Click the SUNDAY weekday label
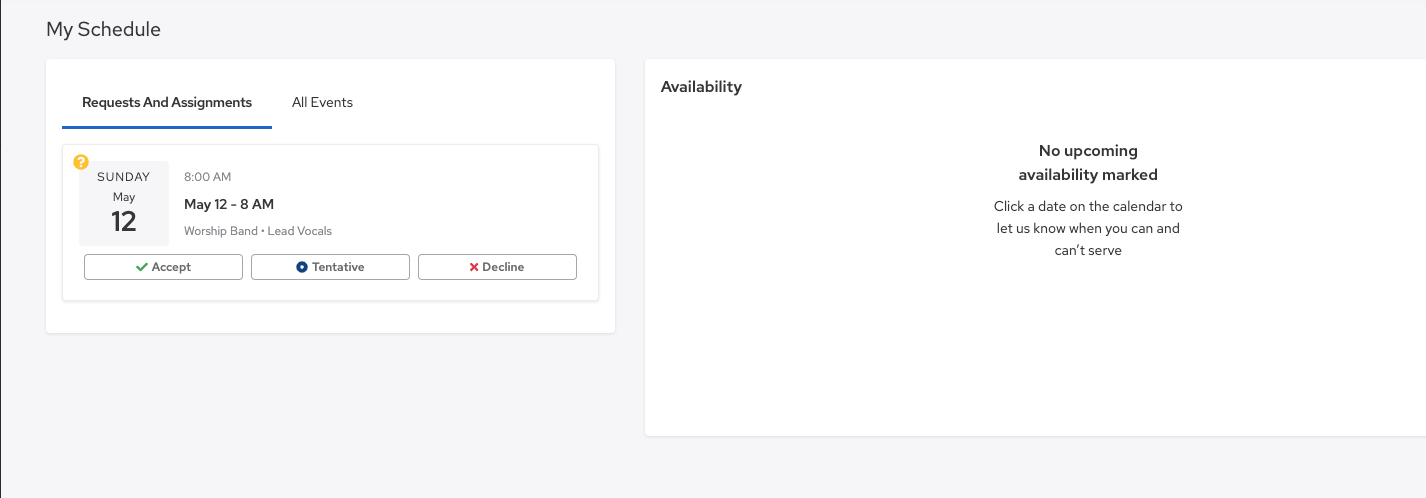The width and height of the screenshot is (1426, 498). 124,177
